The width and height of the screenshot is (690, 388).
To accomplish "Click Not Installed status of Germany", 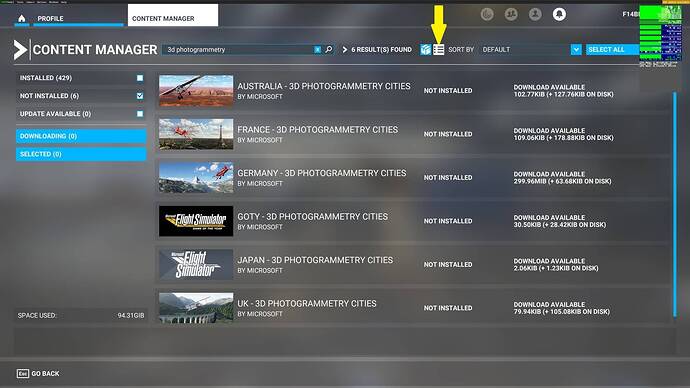I will [448, 178].
